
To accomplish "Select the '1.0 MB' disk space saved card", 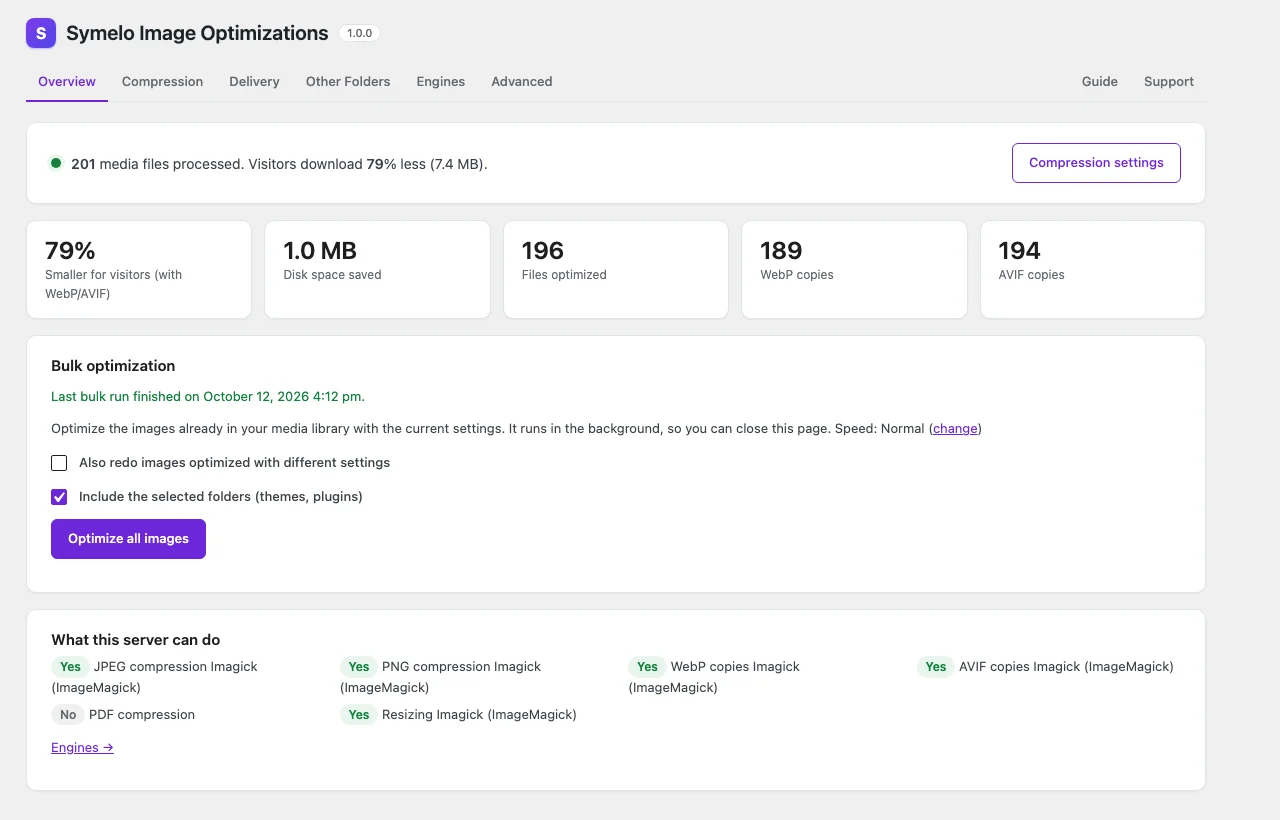I will pos(377,270).
